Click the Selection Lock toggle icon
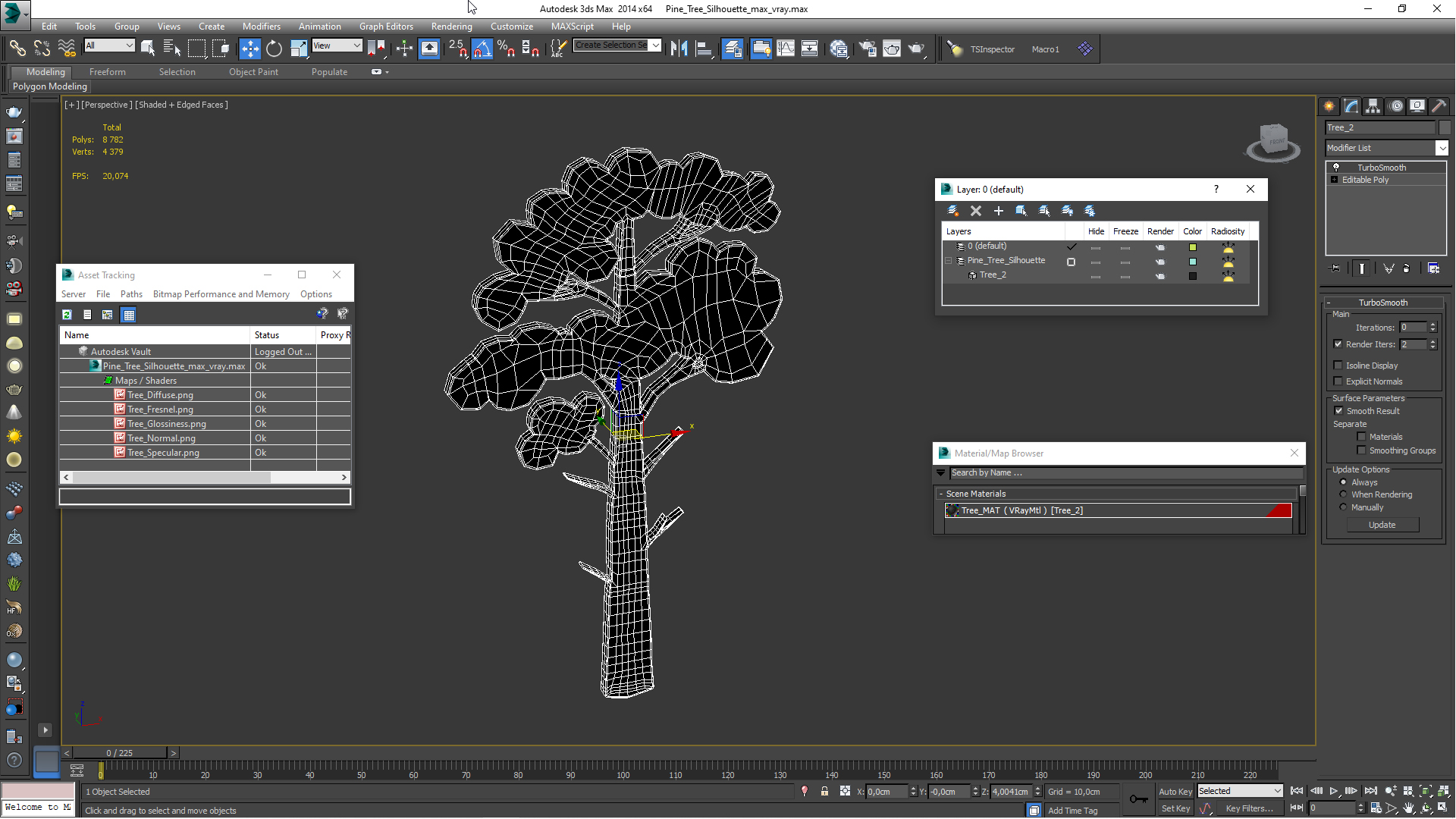 click(x=824, y=792)
